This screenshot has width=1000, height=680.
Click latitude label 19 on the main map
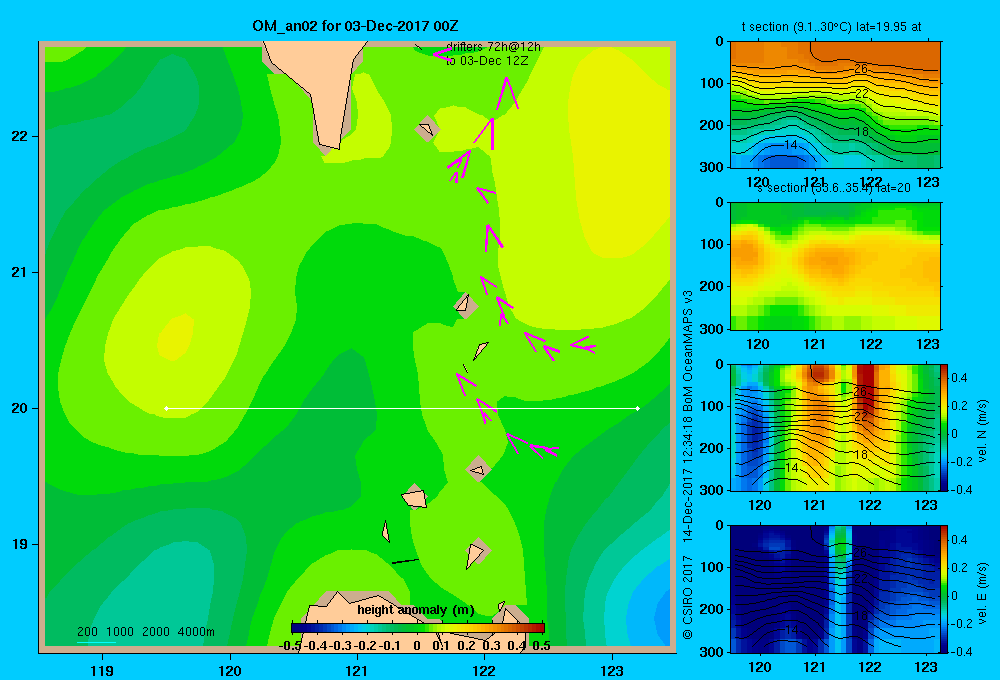20,544
